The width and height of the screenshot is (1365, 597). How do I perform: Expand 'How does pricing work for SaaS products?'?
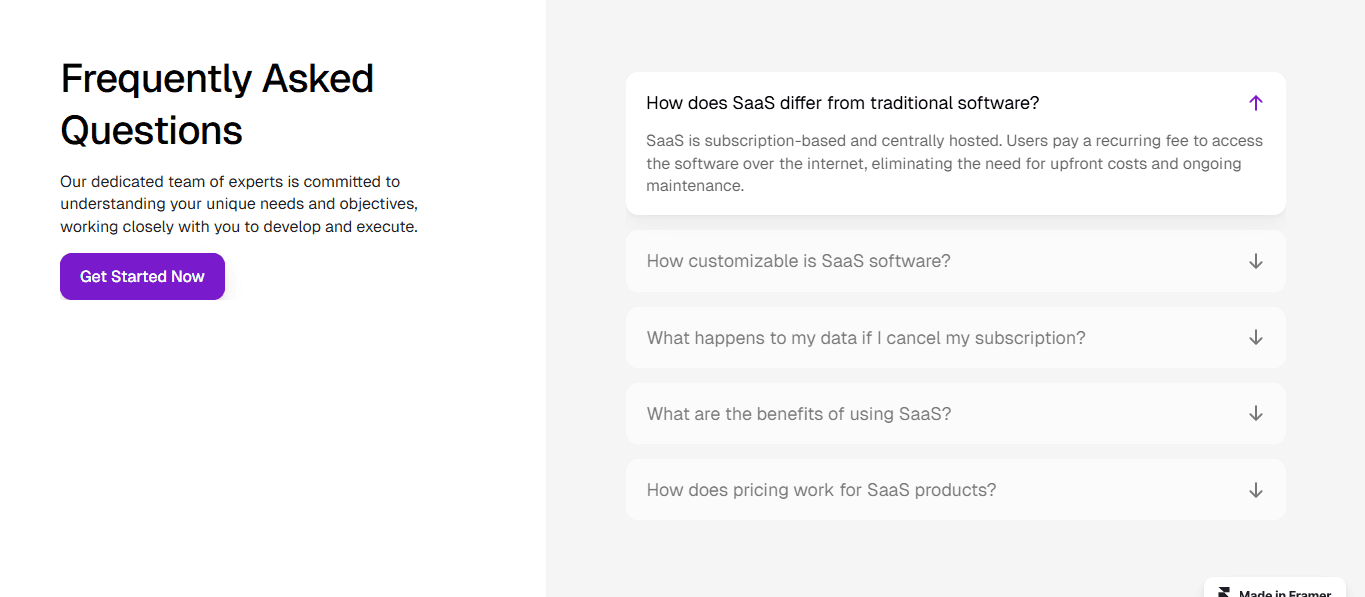click(x=955, y=490)
